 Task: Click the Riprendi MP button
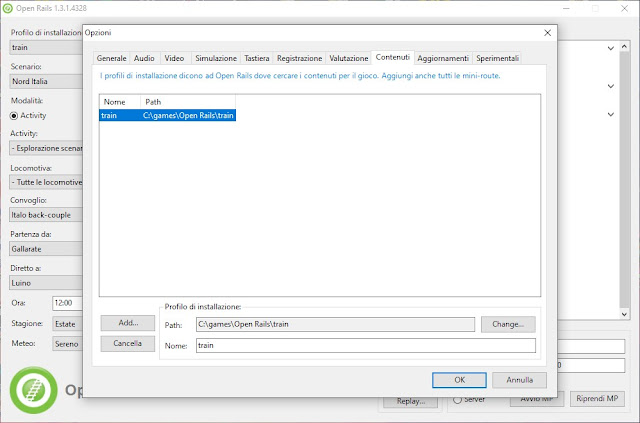597,399
